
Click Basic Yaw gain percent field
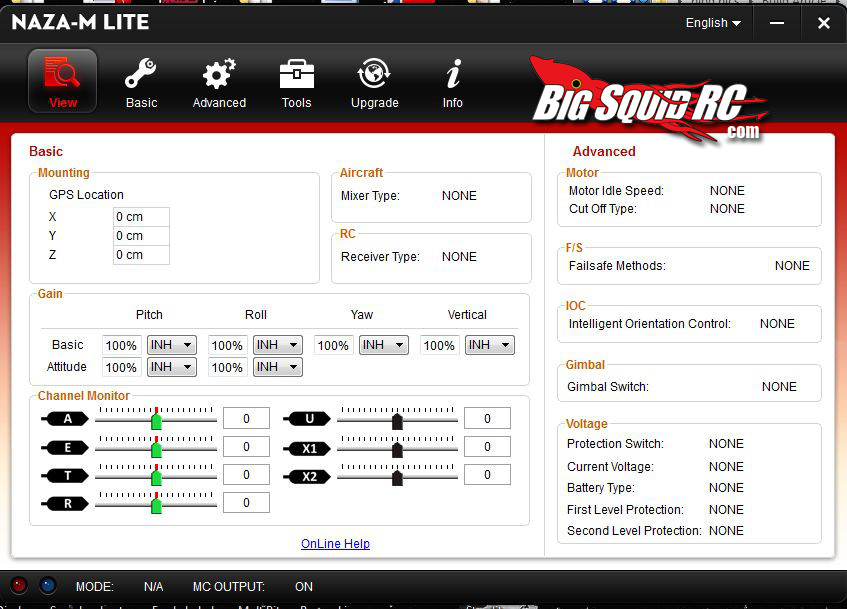[x=333, y=345]
